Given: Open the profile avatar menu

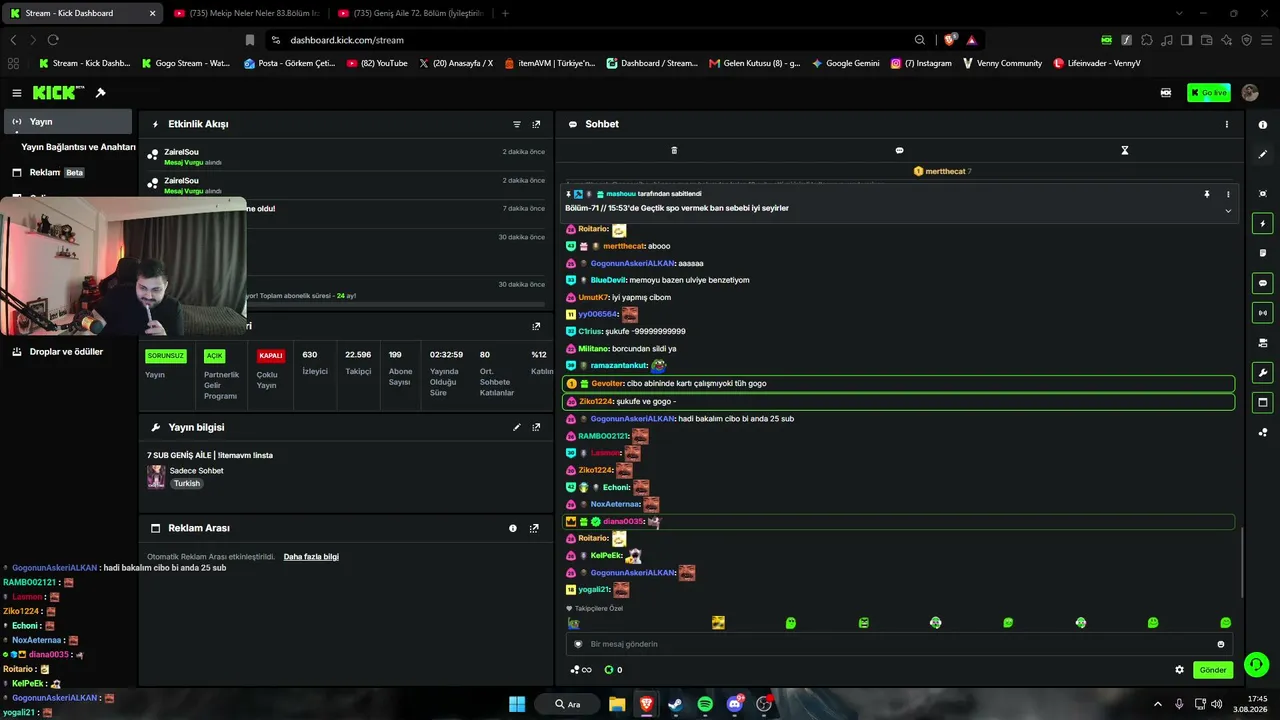Looking at the screenshot, I should [x=1250, y=93].
